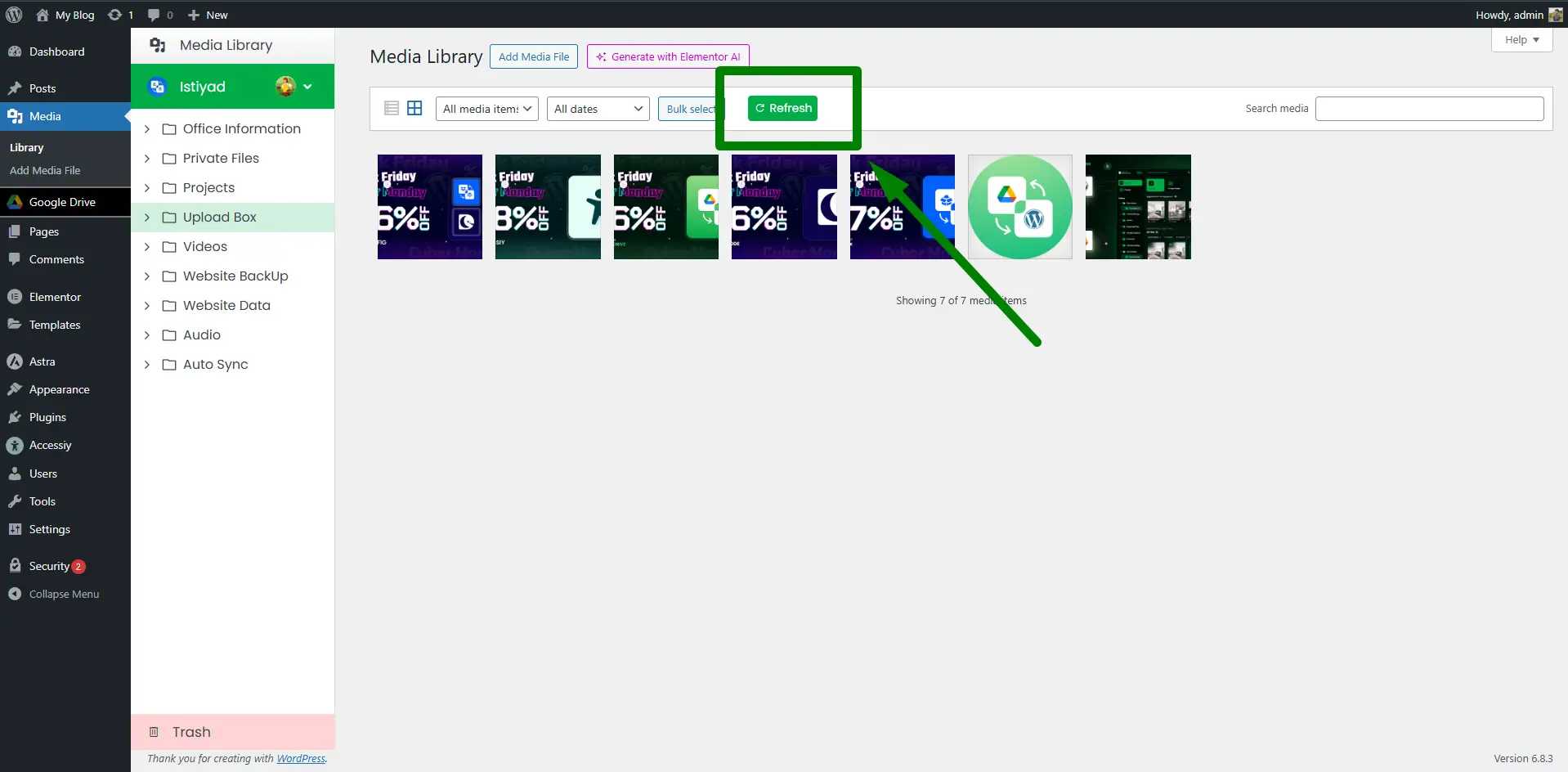Open the "All media items" filter dropdown

tap(486, 108)
